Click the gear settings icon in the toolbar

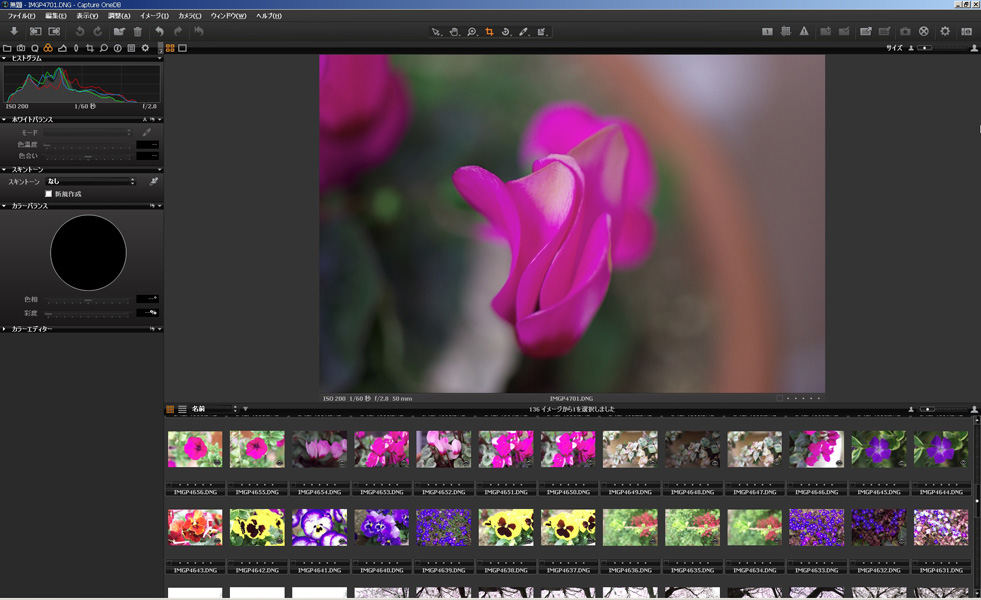pos(945,32)
